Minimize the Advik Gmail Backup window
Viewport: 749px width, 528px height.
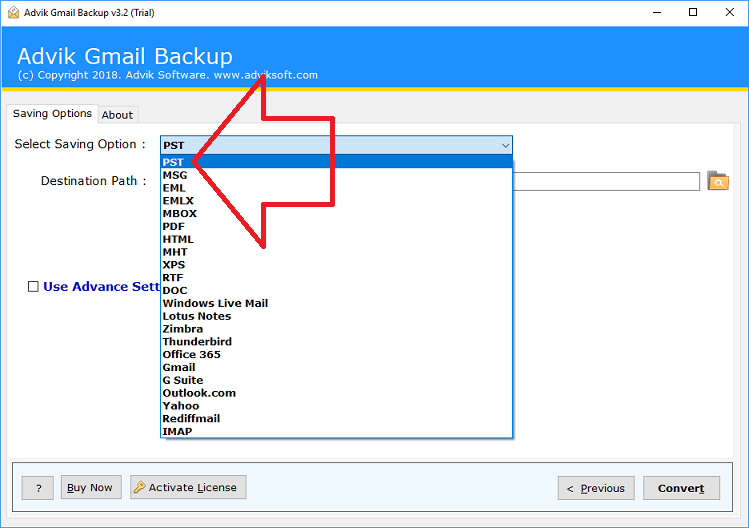point(657,12)
